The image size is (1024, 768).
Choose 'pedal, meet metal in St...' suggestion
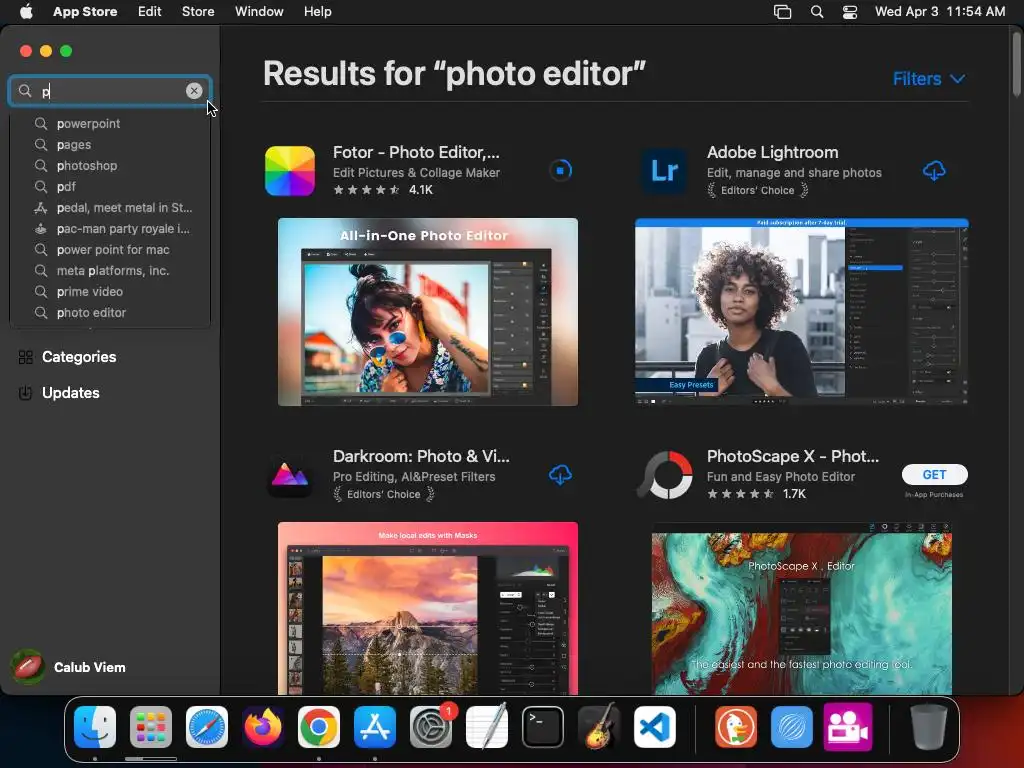[x=110, y=208]
